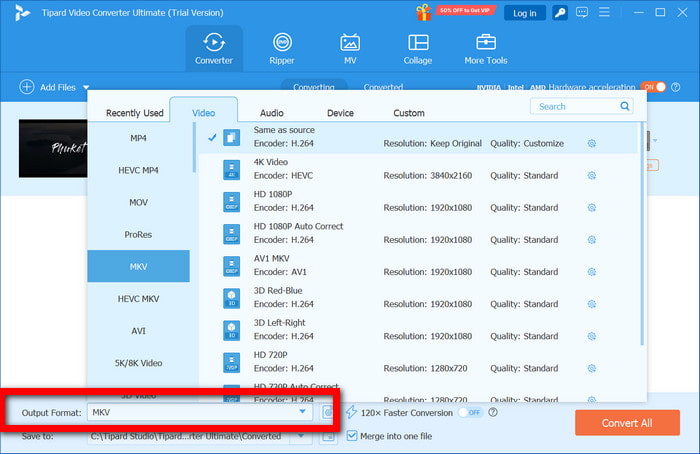Image resolution: width=700 pixels, height=454 pixels.
Task: Click the 3D Red-Blue preset icon
Action: click(231, 298)
